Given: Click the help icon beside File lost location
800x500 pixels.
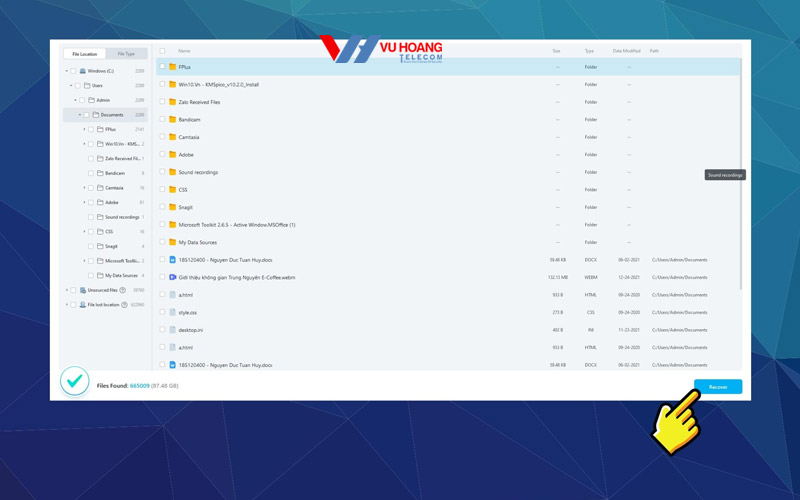Looking at the screenshot, I should (122, 305).
